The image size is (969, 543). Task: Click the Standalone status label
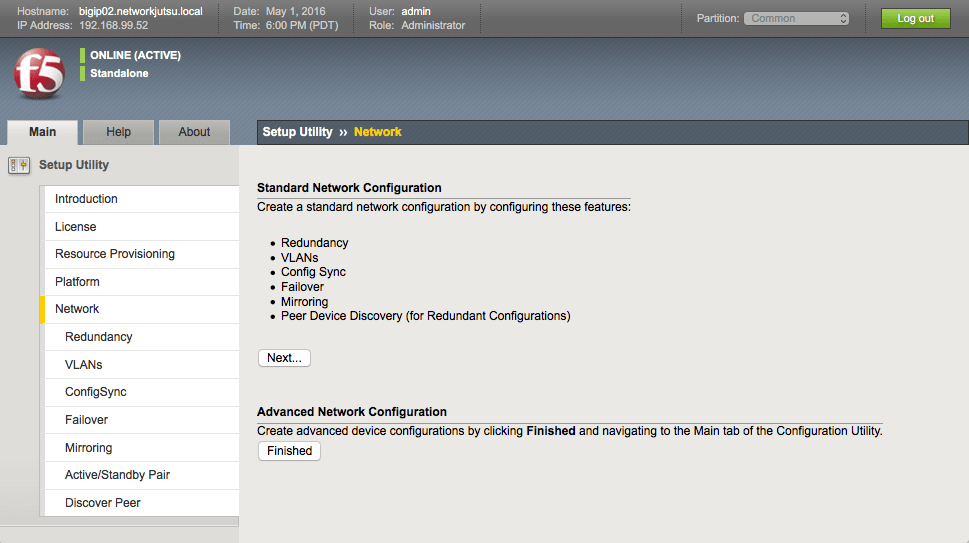[119, 74]
